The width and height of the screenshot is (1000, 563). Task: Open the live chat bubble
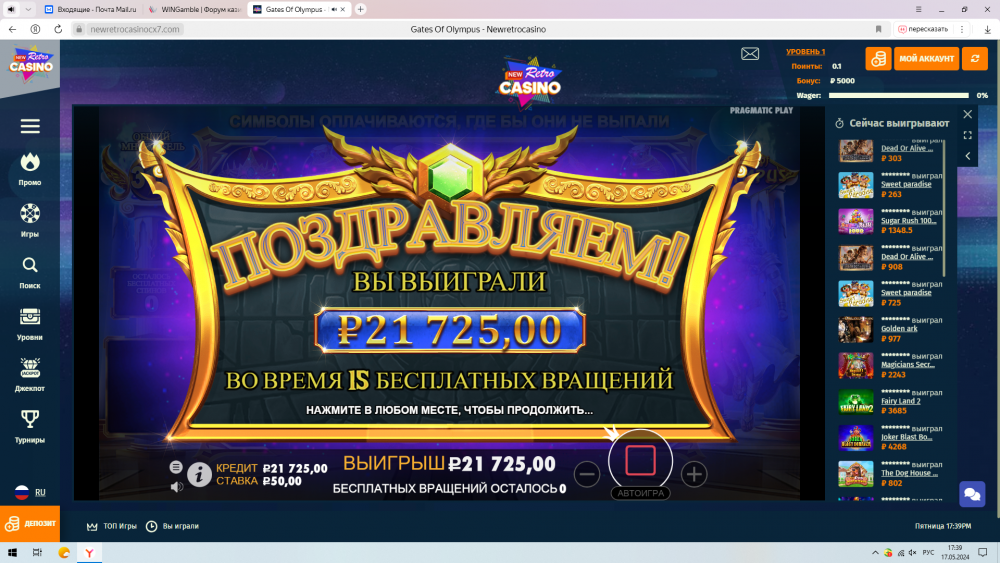(972, 494)
